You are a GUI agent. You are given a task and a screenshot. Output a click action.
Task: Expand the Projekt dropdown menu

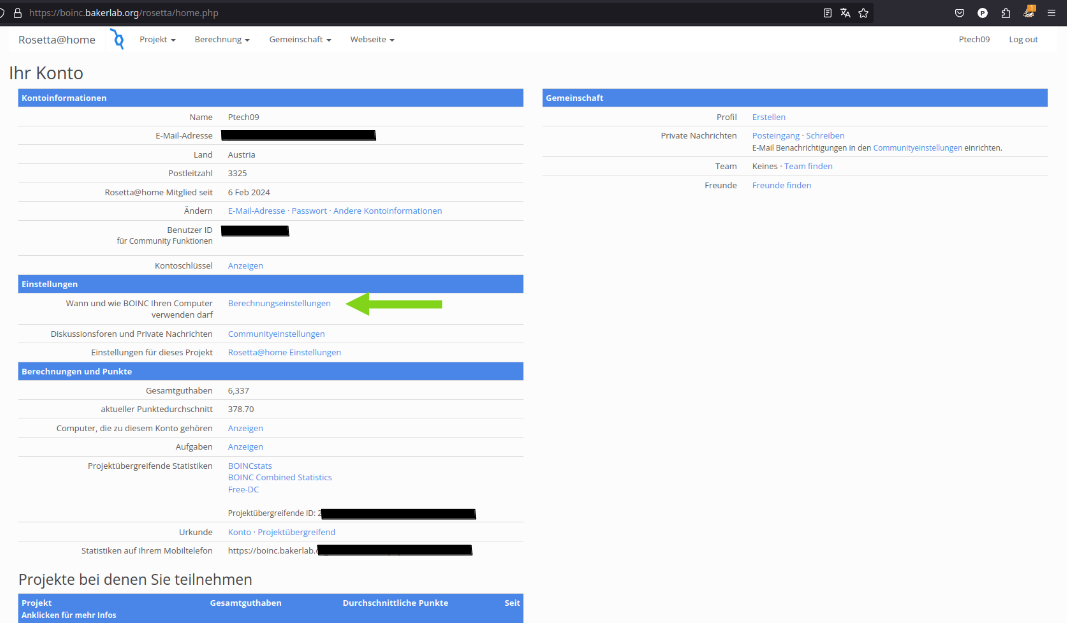(157, 40)
